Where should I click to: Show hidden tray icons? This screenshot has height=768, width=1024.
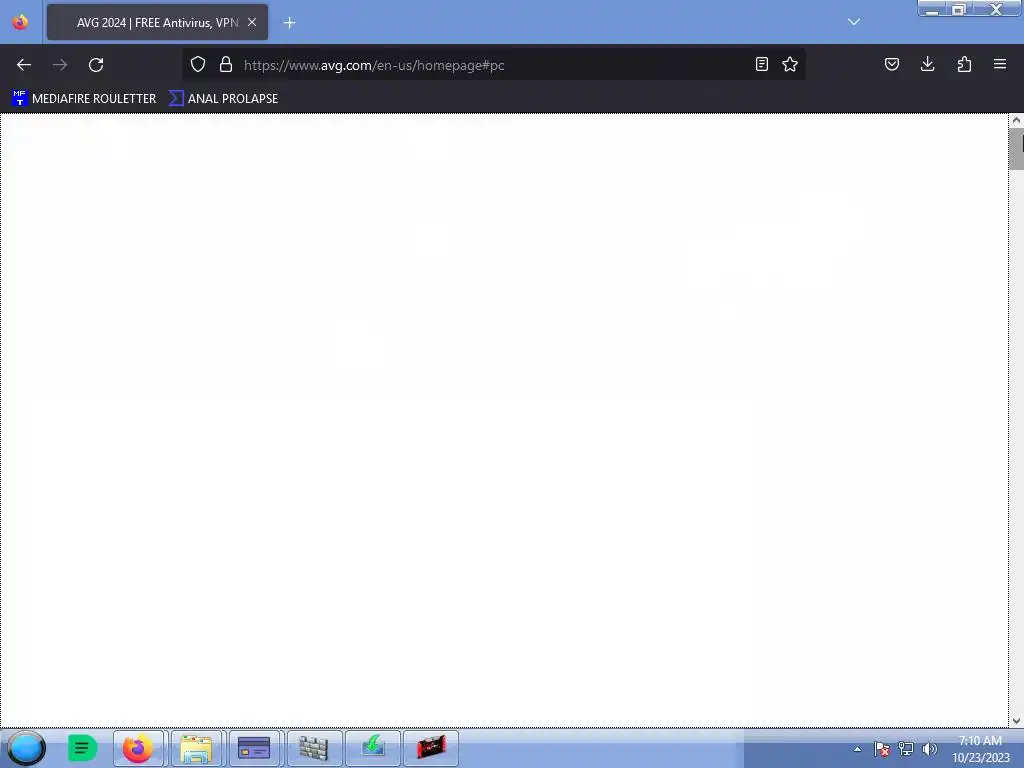point(857,749)
